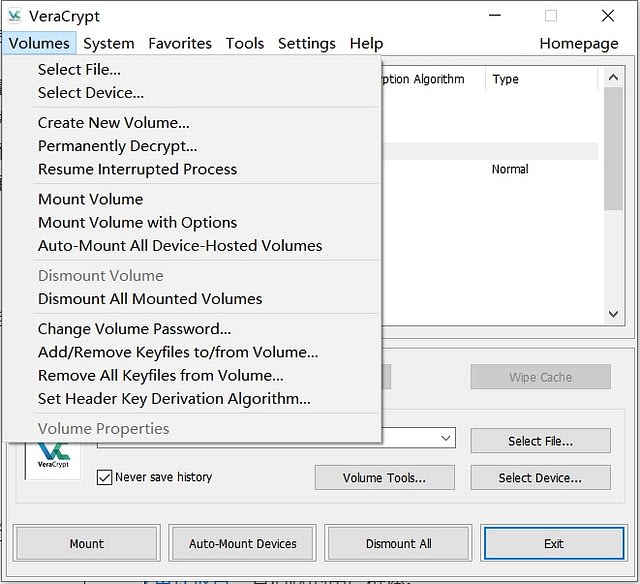Choose Set Header Key Derivation Algorithm...
The height and width of the screenshot is (584, 640).
coord(192,399)
